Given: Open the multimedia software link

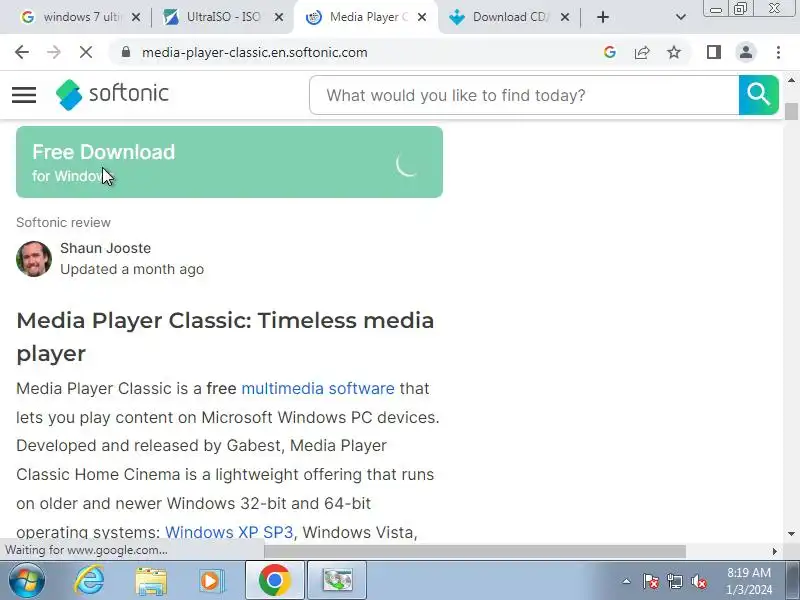Looking at the screenshot, I should pos(318,388).
